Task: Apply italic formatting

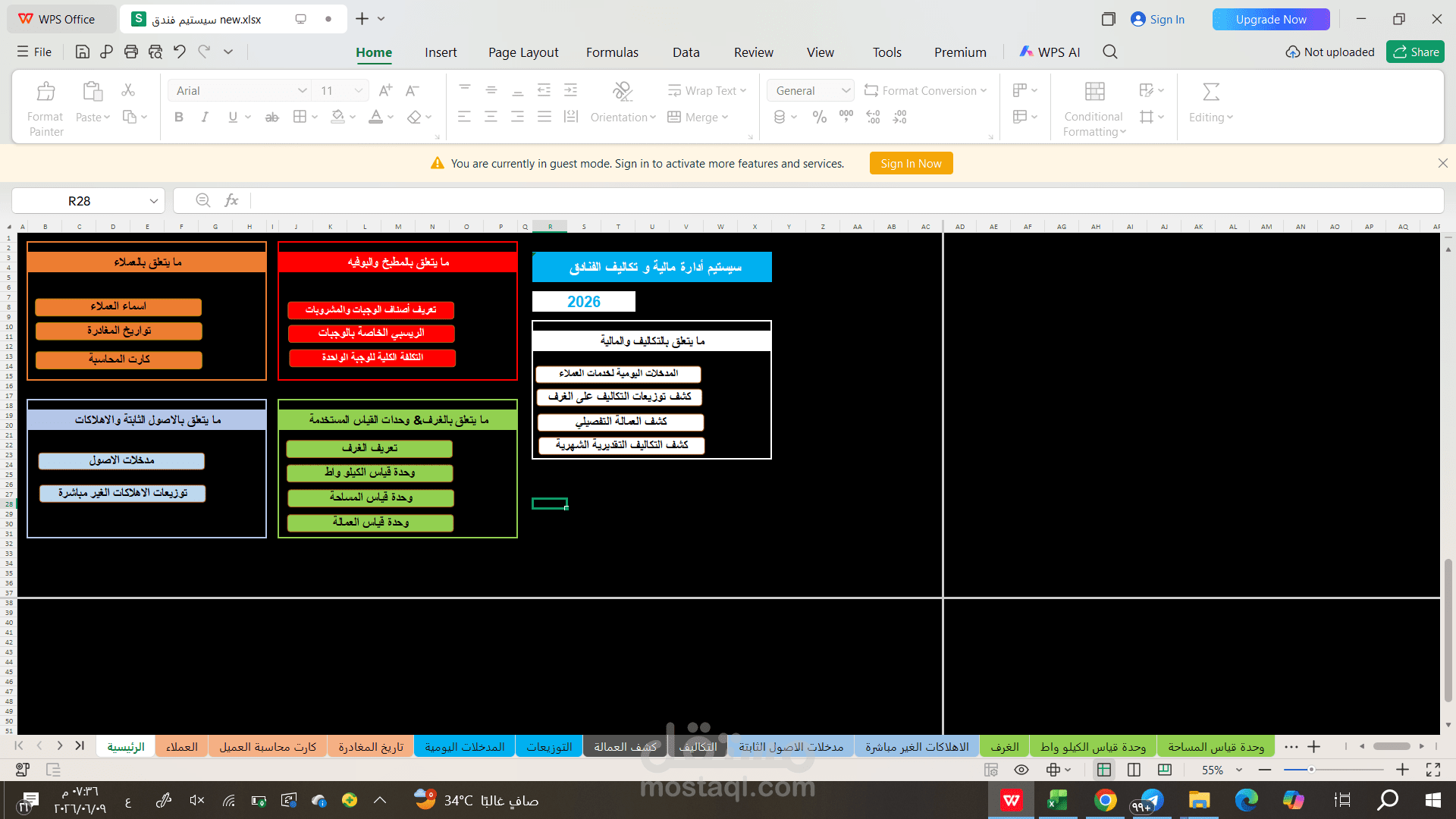Action: (205, 117)
